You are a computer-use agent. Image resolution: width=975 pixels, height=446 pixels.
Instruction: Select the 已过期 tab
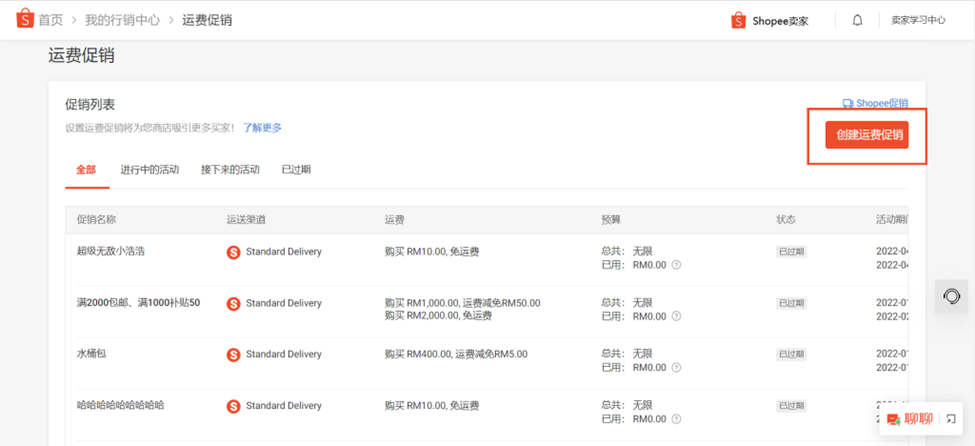296,169
